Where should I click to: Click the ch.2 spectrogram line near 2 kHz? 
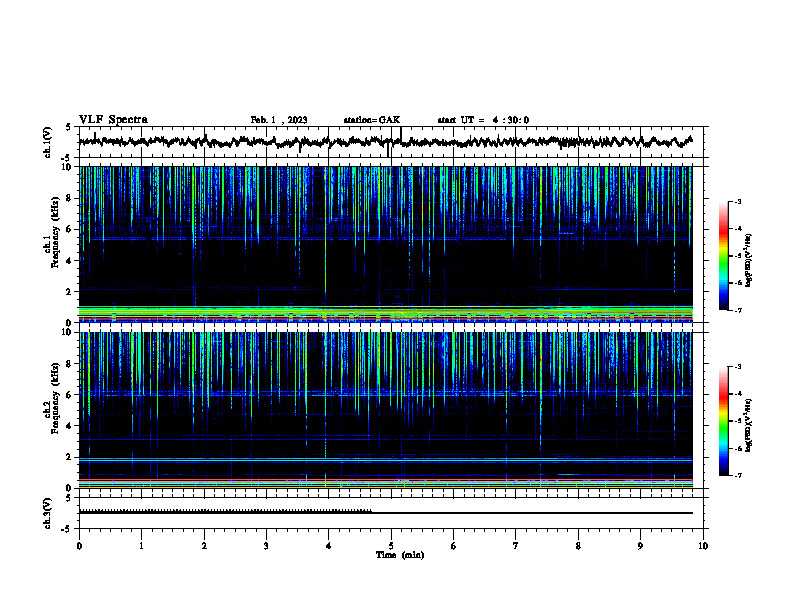click(385, 460)
